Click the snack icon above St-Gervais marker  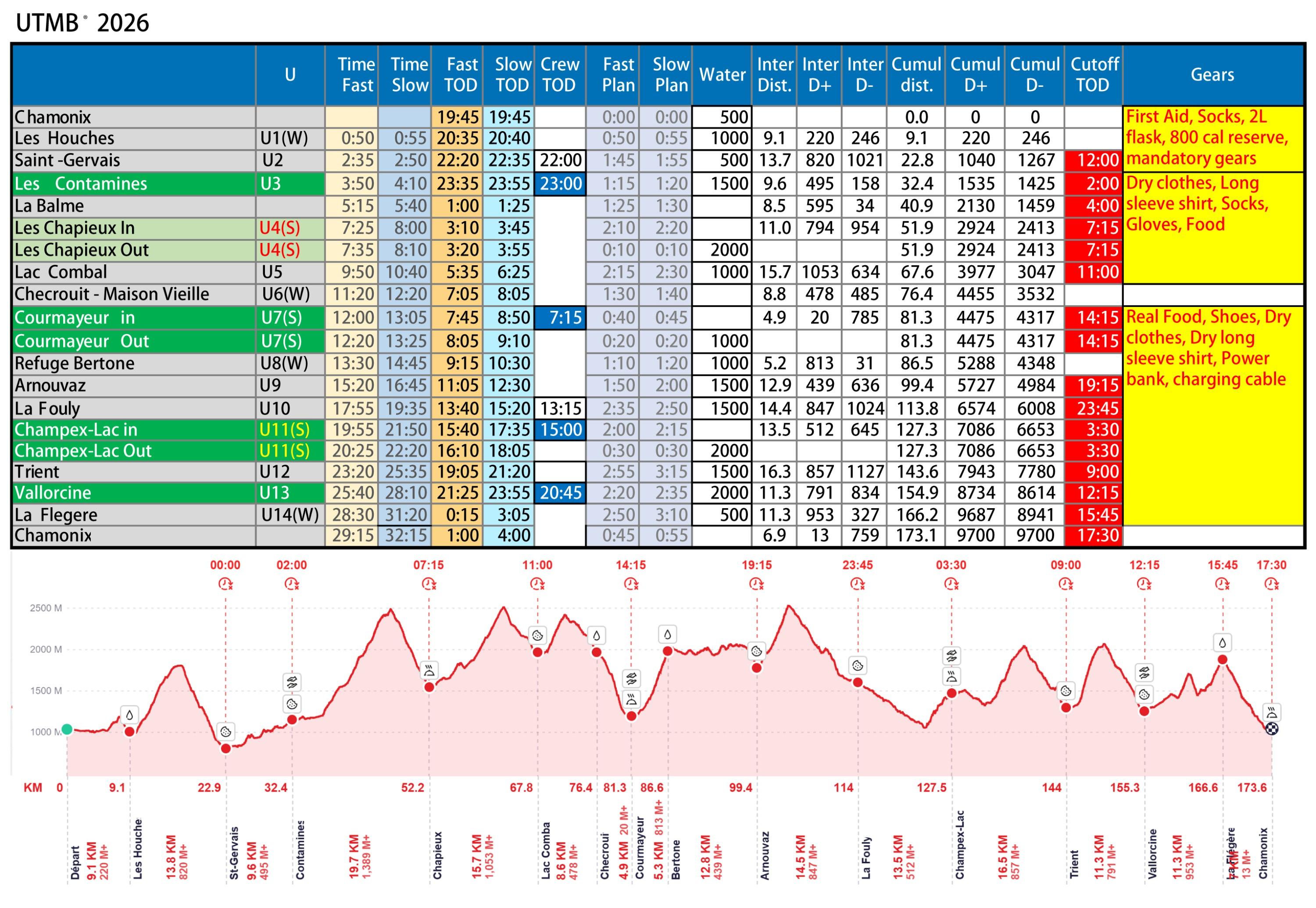coord(225,731)
